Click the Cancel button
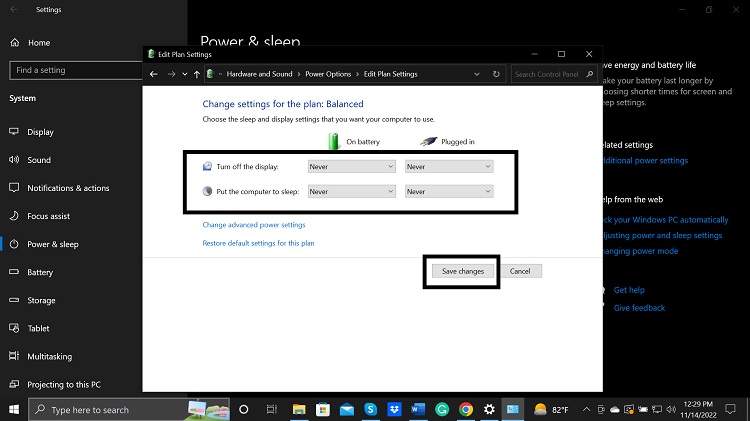The width and height of the screenshot is (750, 421). coord(520,271)
